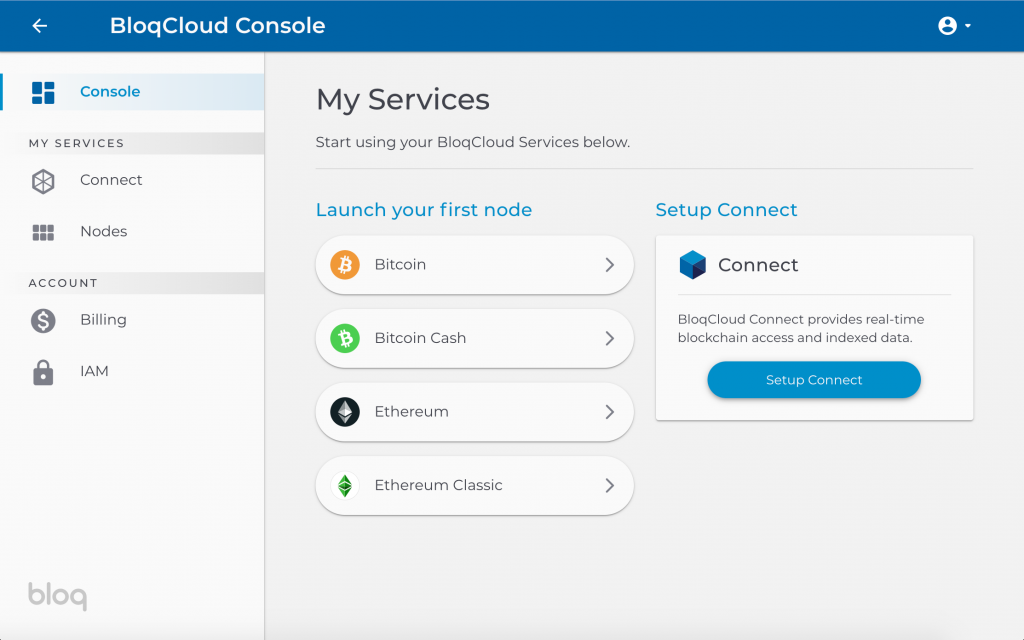The width and height of the screenshot is (1024, 640).
Task: Open the account dropdown caret at top right
Action: coord(966,25)
